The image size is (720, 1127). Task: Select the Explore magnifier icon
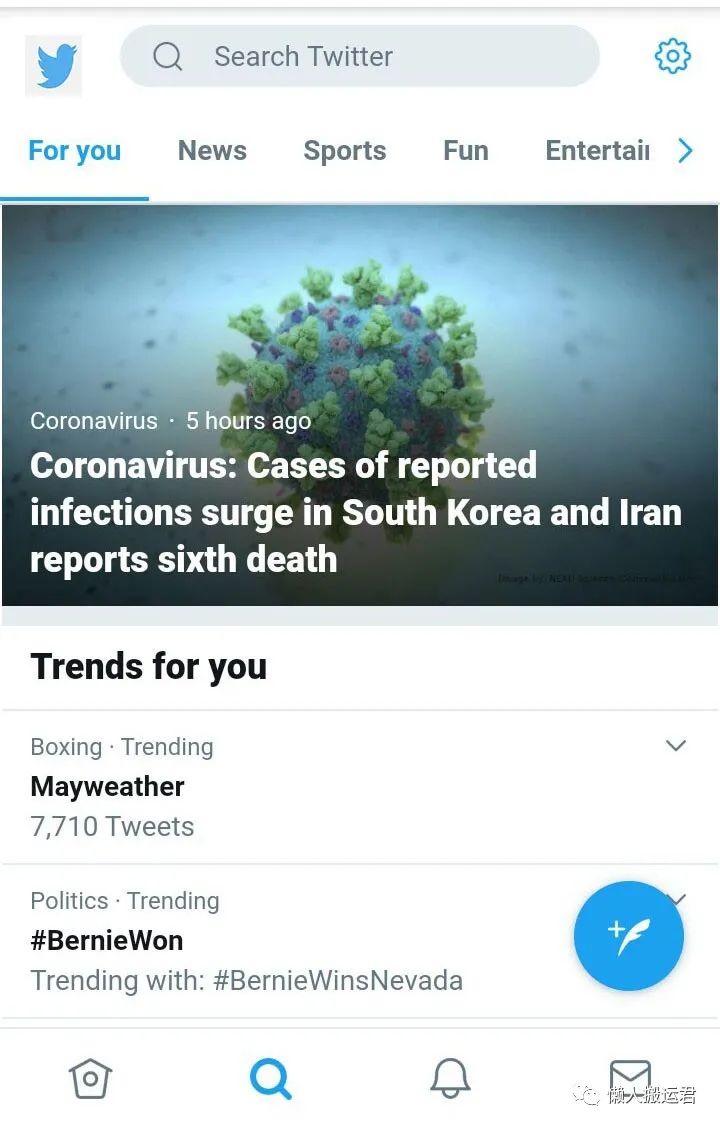coord(270,1078)
